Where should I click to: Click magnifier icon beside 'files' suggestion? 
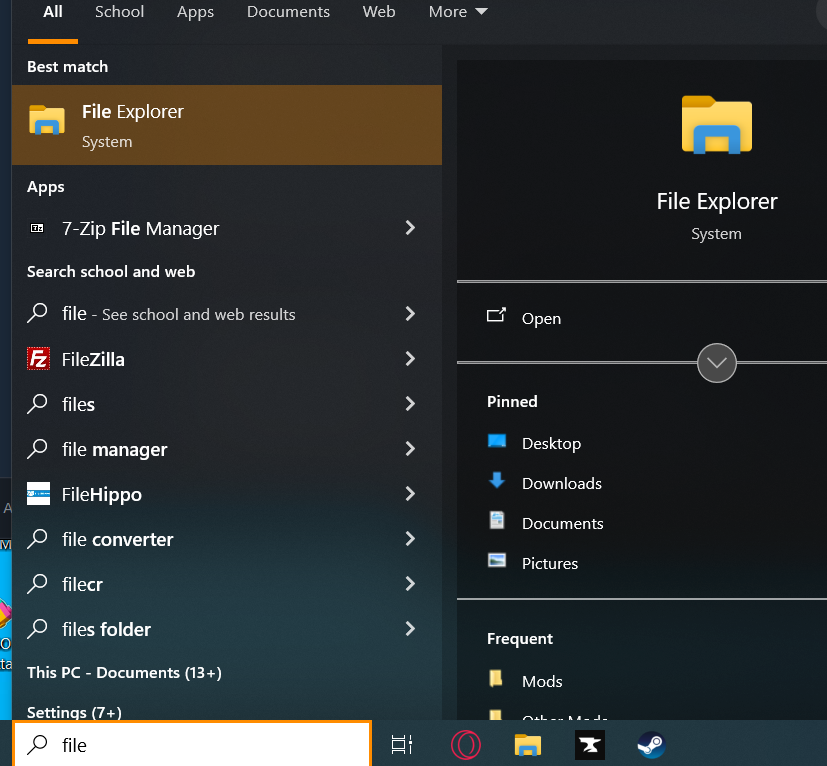[x=37, y=404]
